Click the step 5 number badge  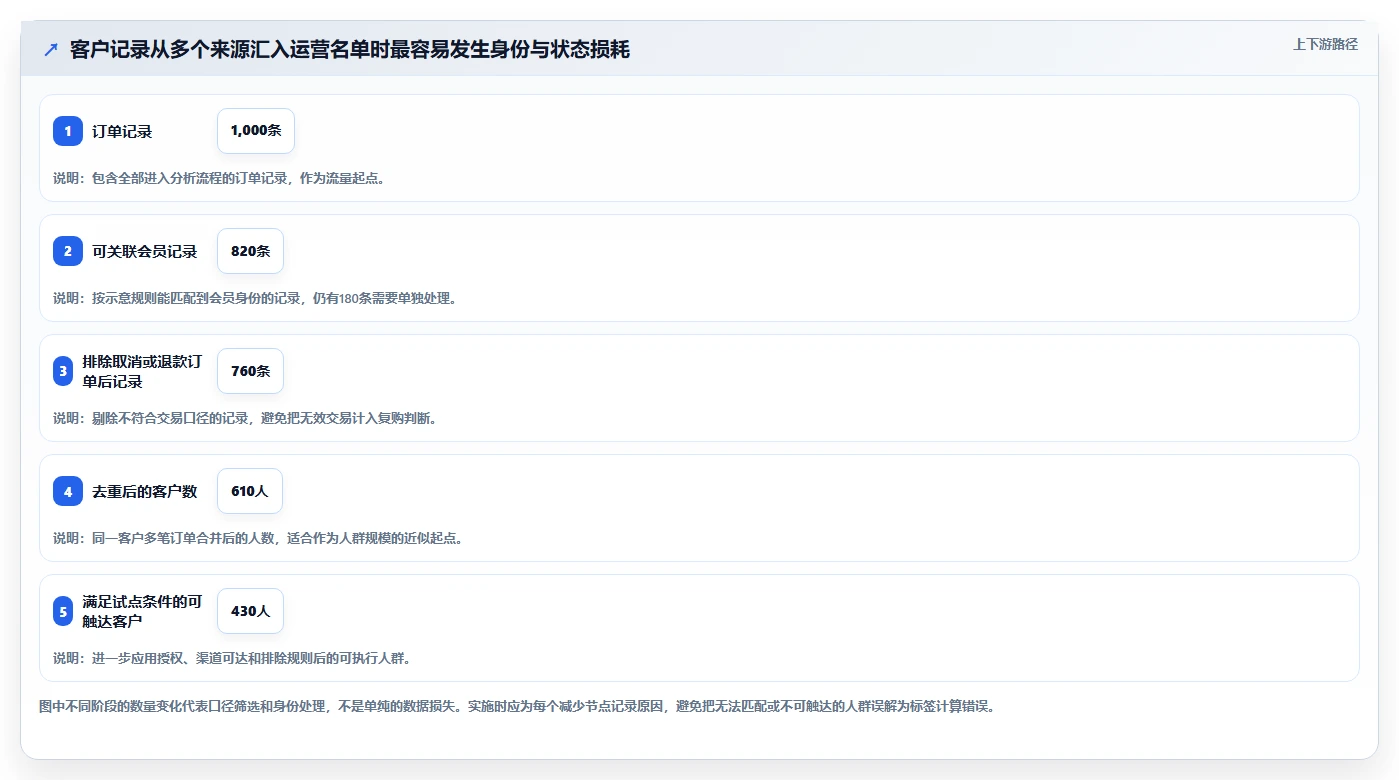coord(63,611)
